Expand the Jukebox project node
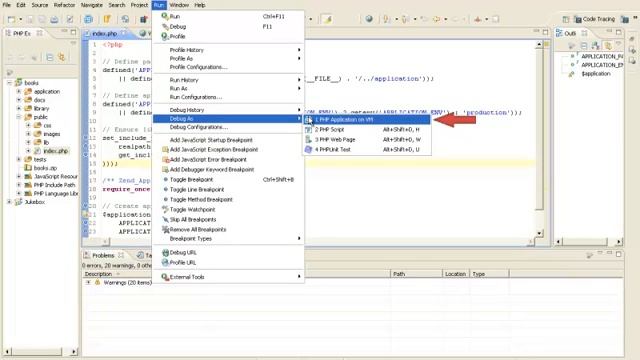Image resolution: width=640 pixels, height=360 pixels. 9,202
